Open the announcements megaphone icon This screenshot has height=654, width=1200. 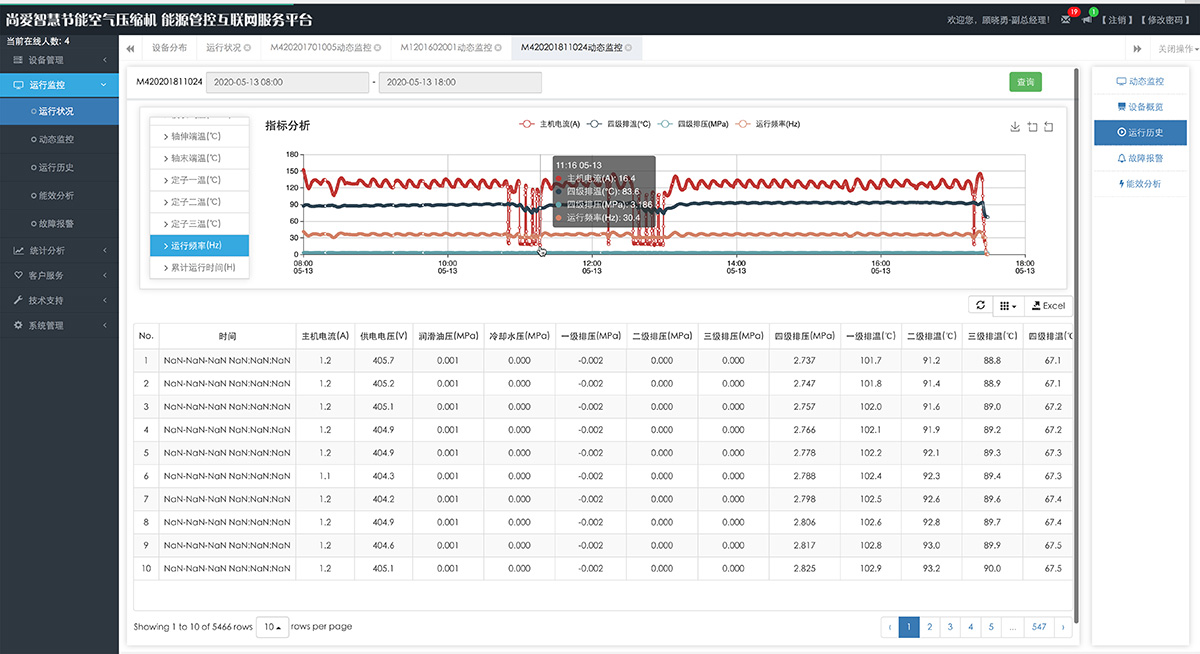[x=1087, y=20]
